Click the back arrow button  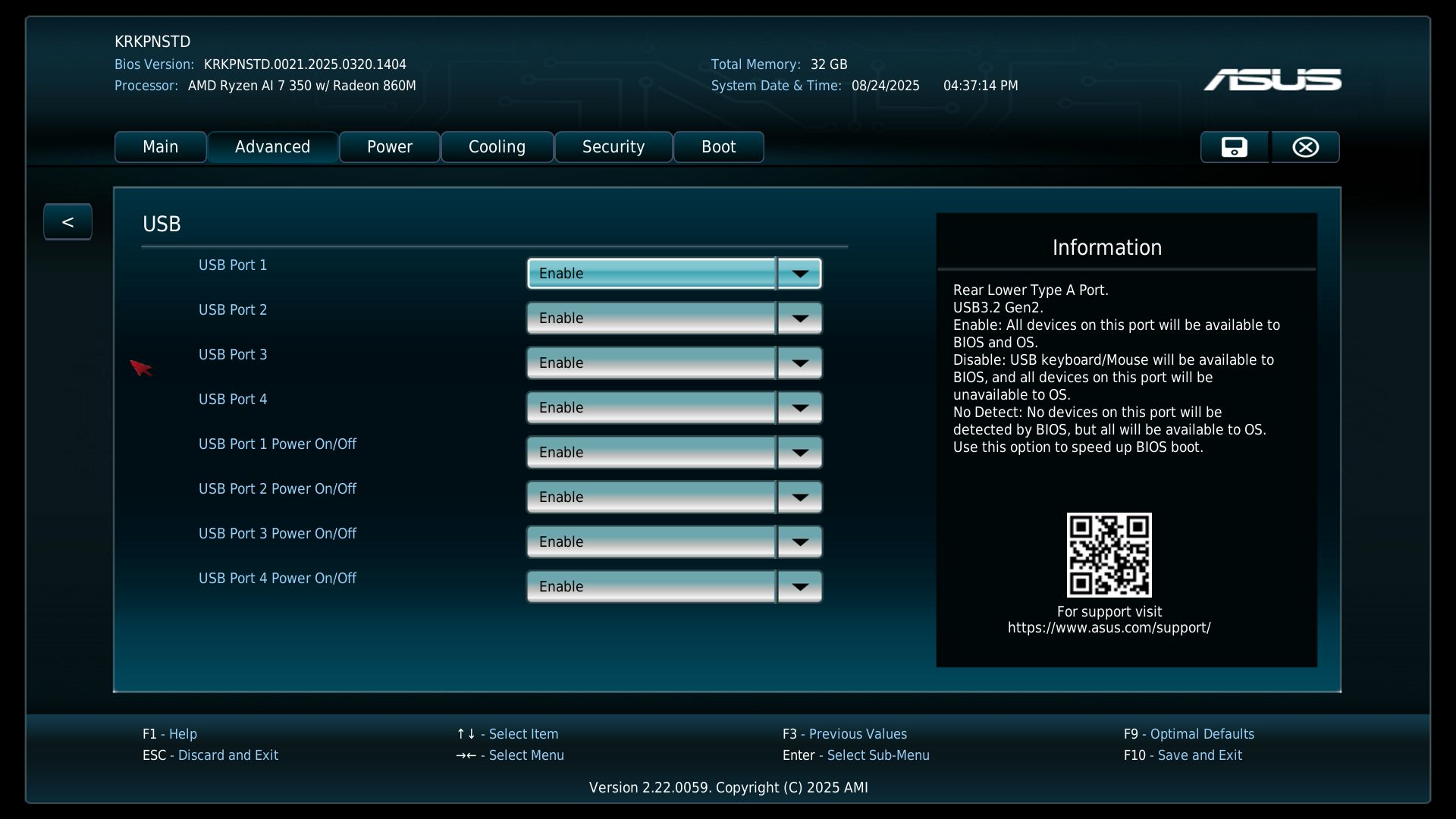tap(67, 222)
